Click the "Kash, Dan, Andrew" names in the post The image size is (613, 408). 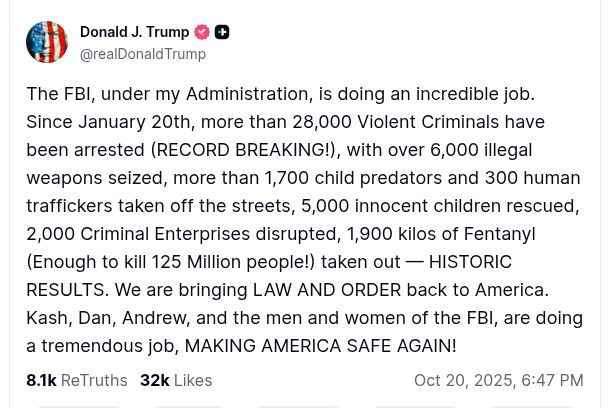tap(106, 317)
